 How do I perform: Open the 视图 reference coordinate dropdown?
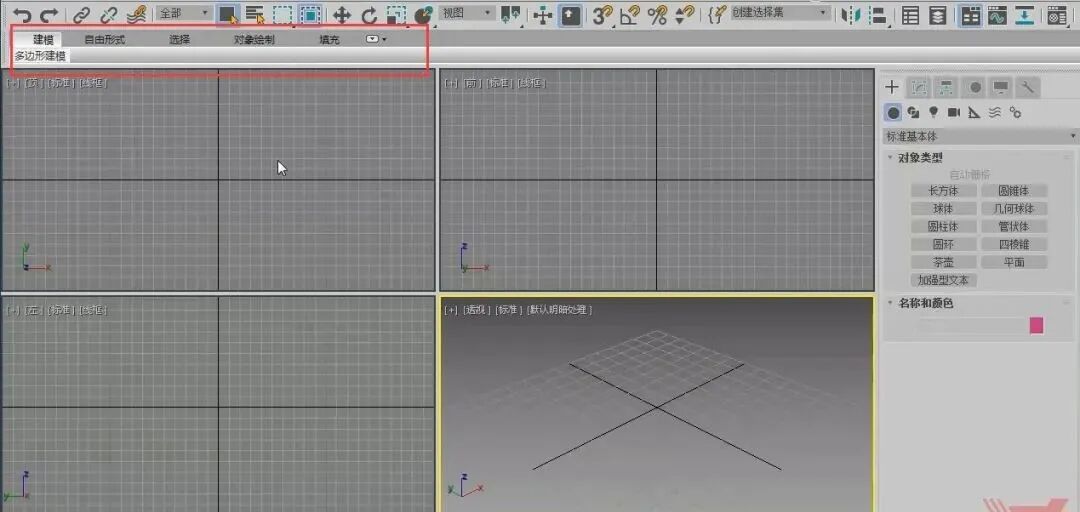[467, 12]
